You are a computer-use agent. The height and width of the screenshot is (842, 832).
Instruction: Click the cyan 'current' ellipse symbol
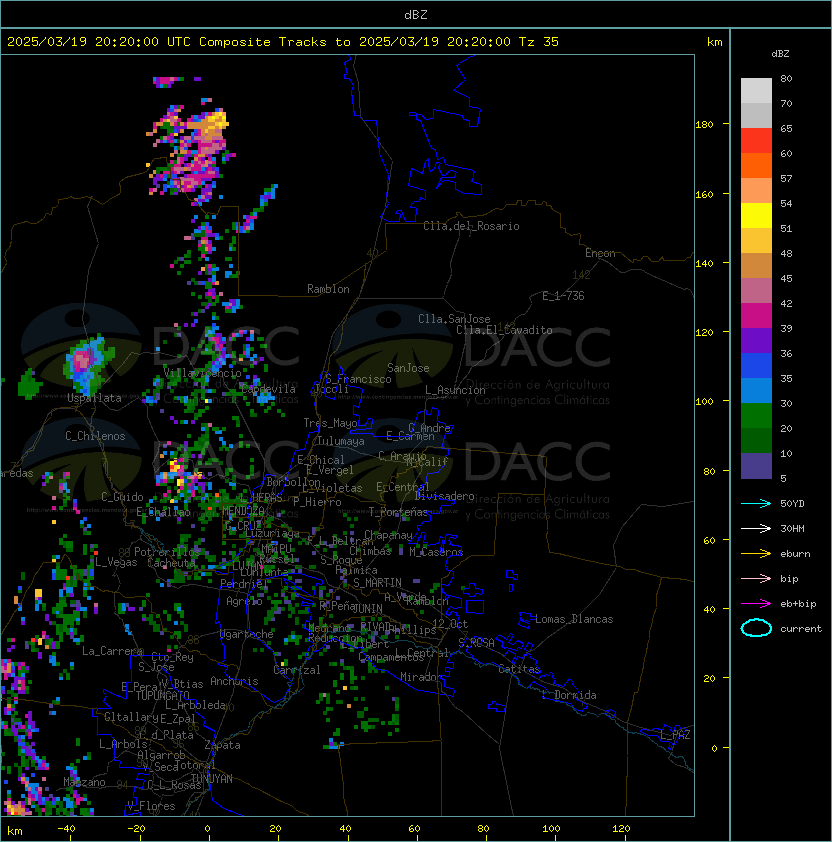[756, 628]
